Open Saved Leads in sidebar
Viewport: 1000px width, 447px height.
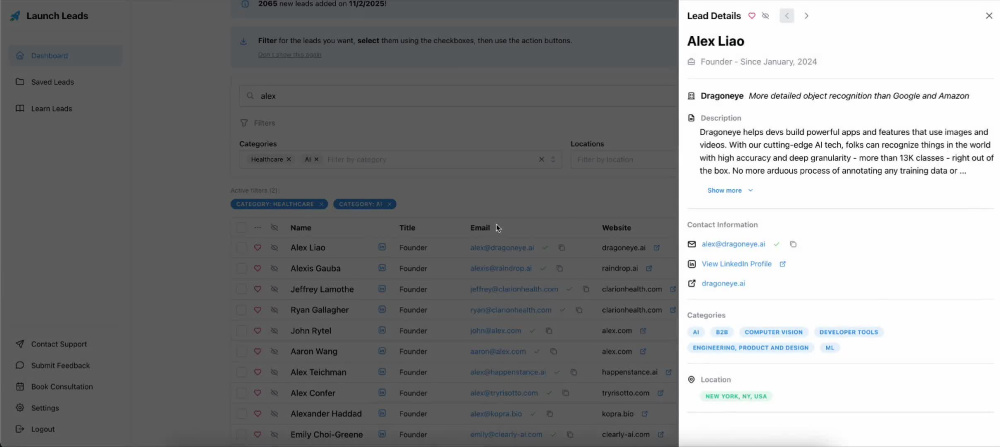point(52,82)
